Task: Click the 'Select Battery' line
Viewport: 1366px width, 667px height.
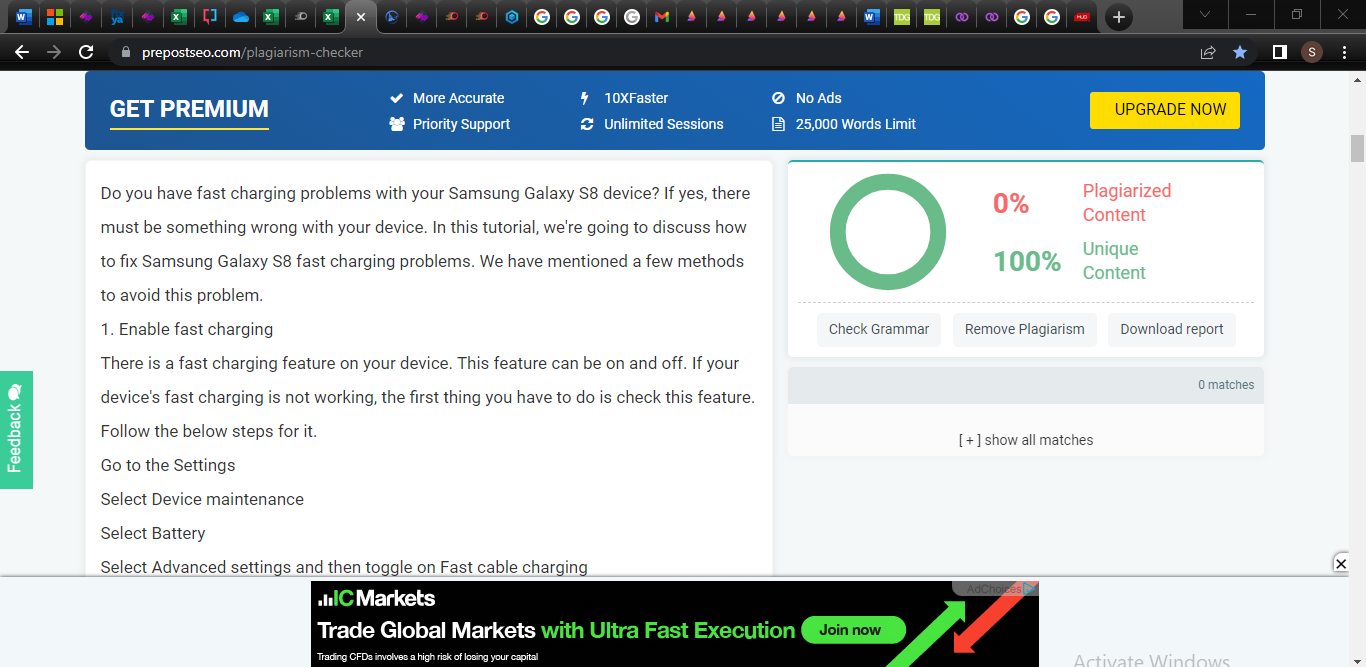Action: tap(153, 533)
